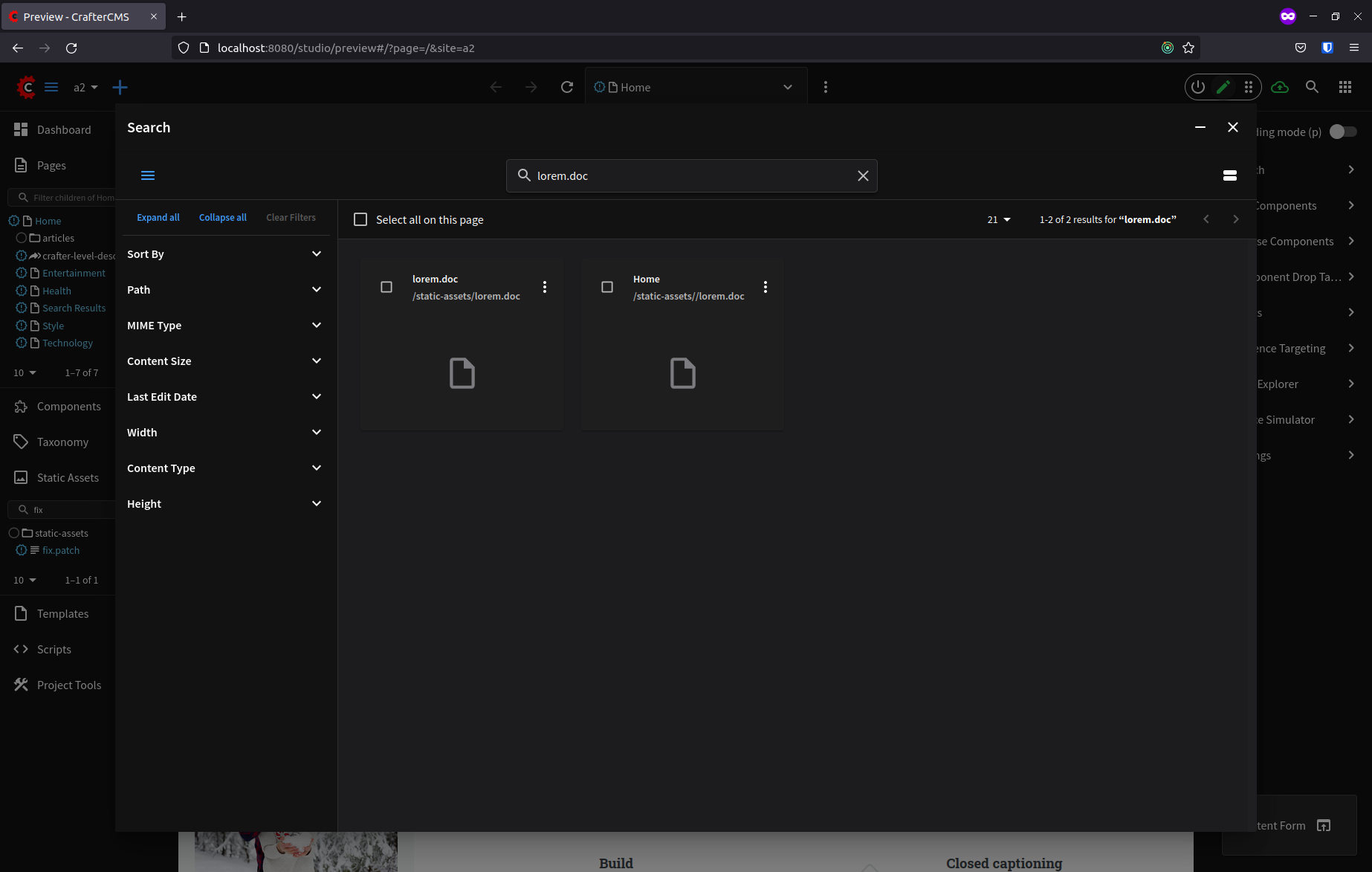Click the Clear Filters button

tap(291, 217)
